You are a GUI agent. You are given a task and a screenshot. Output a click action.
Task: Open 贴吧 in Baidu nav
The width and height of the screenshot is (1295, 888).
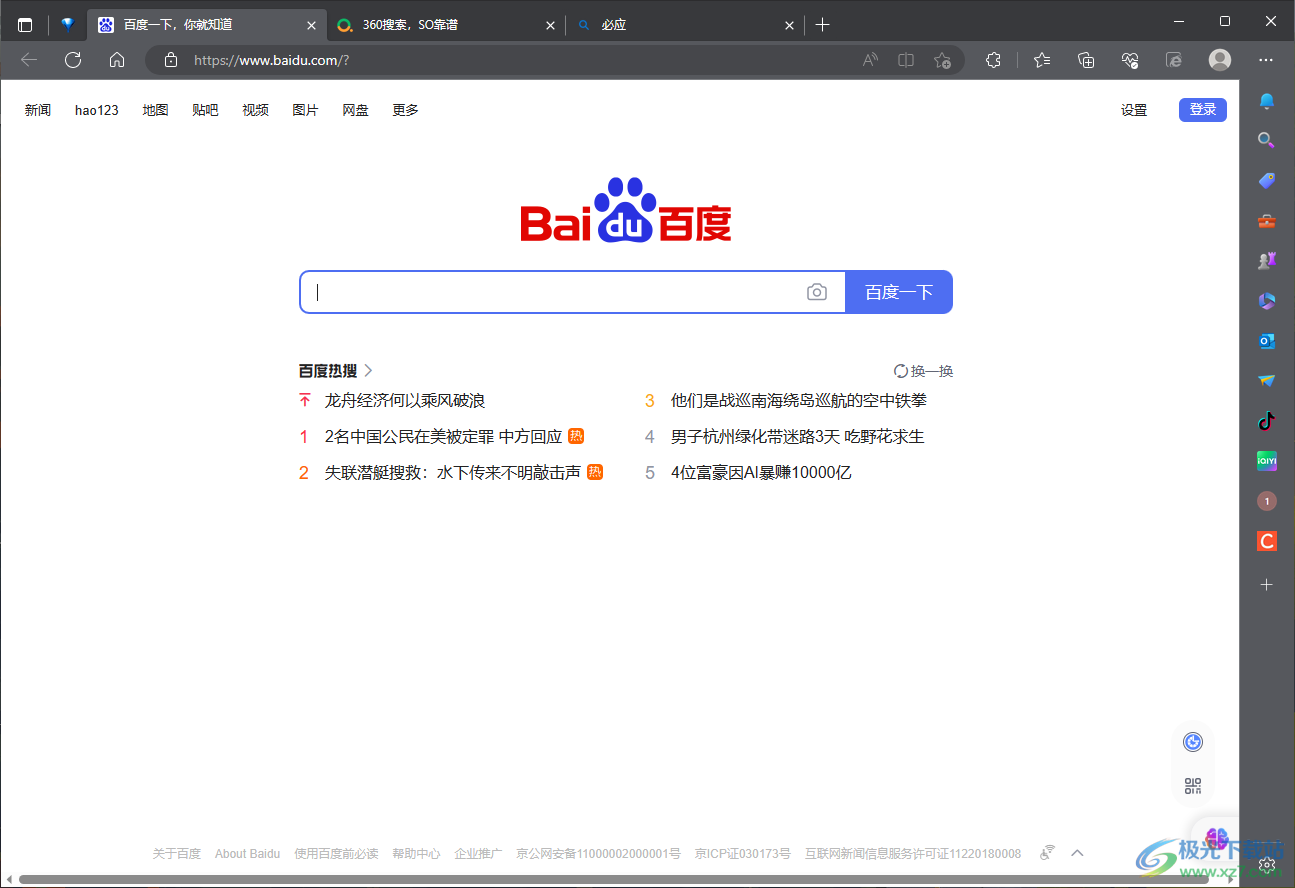(x=205, y=110)
